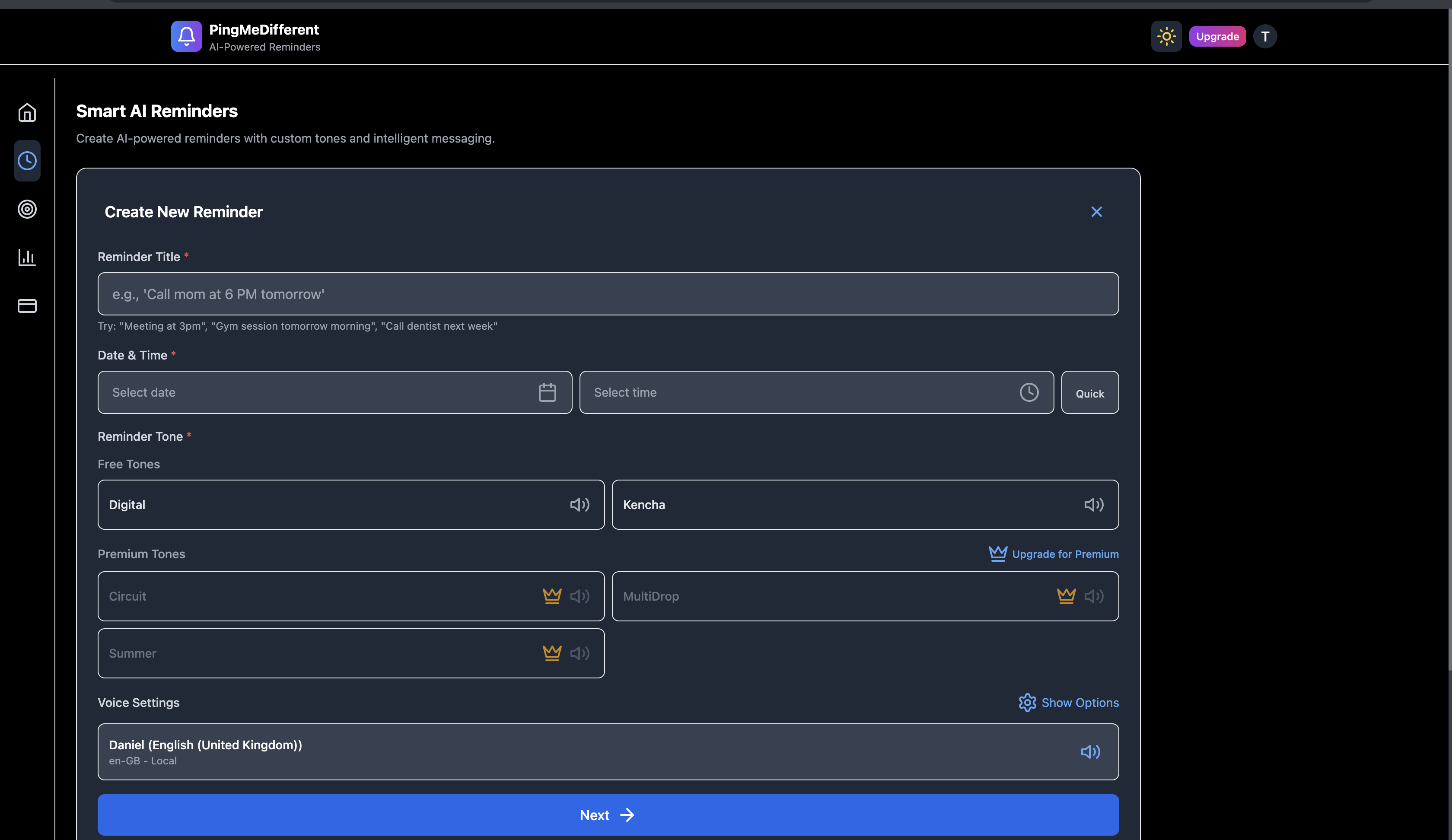Expand Voice Settings with Show Options

pyautogui.click(x=1068, y=702)
